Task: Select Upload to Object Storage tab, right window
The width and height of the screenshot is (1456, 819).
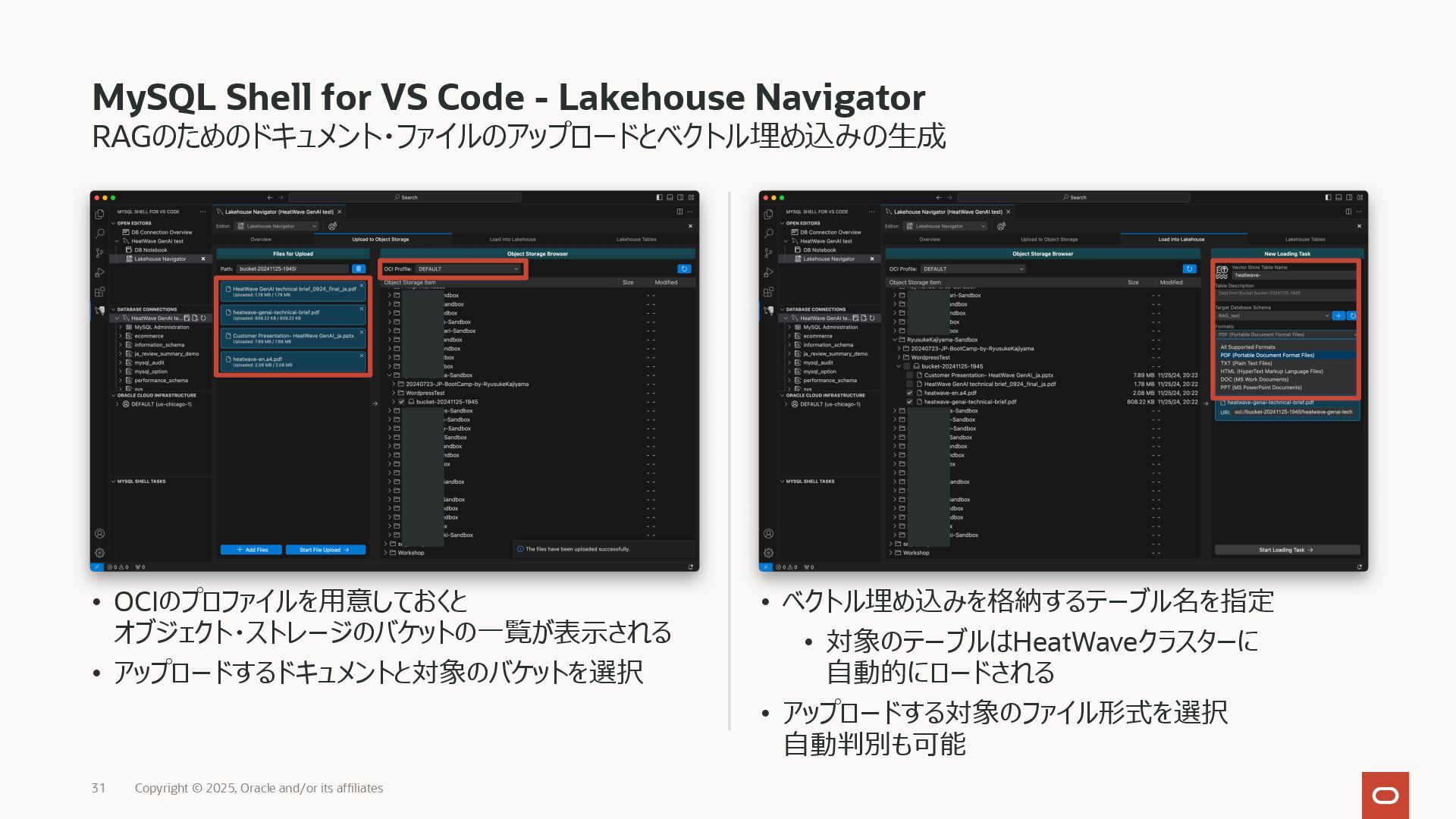Action: point(1050,240)
